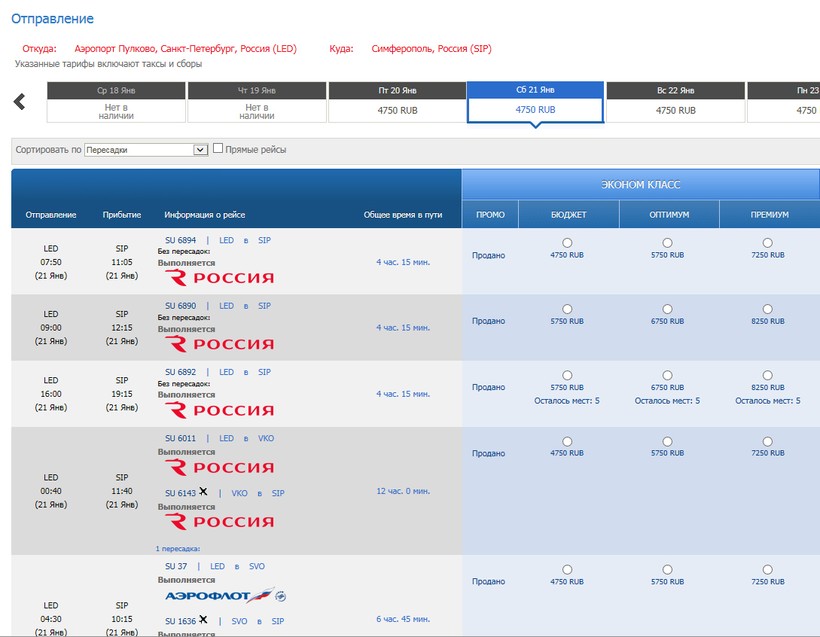Click Rossiya logo under flight SU 6011
The width and height of the screenshot is (820, 637).
(x=218, y=468)
